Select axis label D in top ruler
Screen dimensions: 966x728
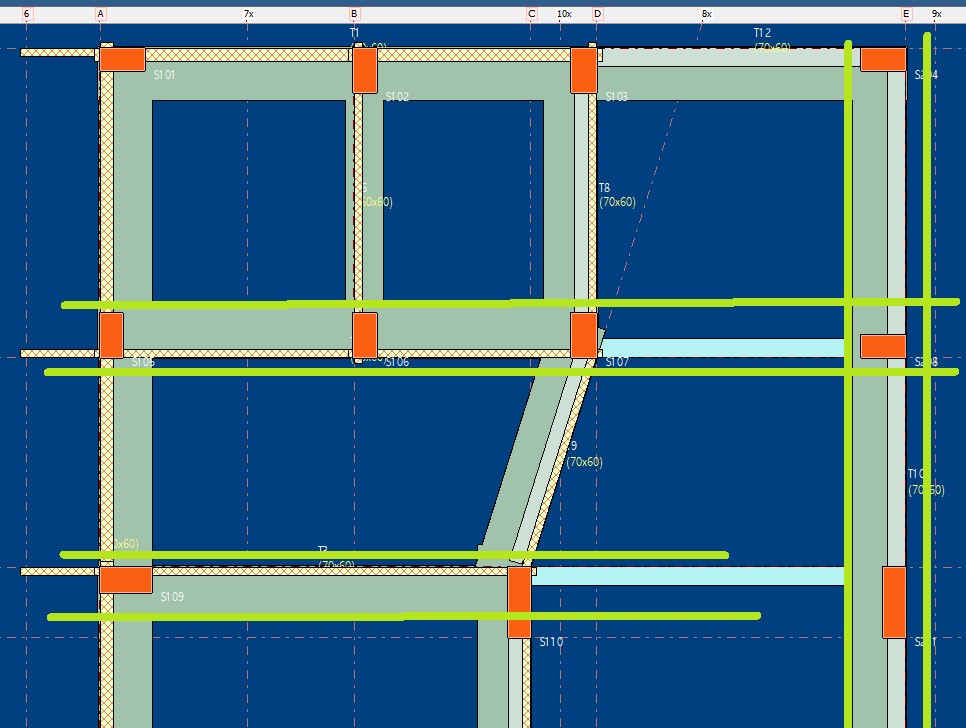(x=597, y=14)
